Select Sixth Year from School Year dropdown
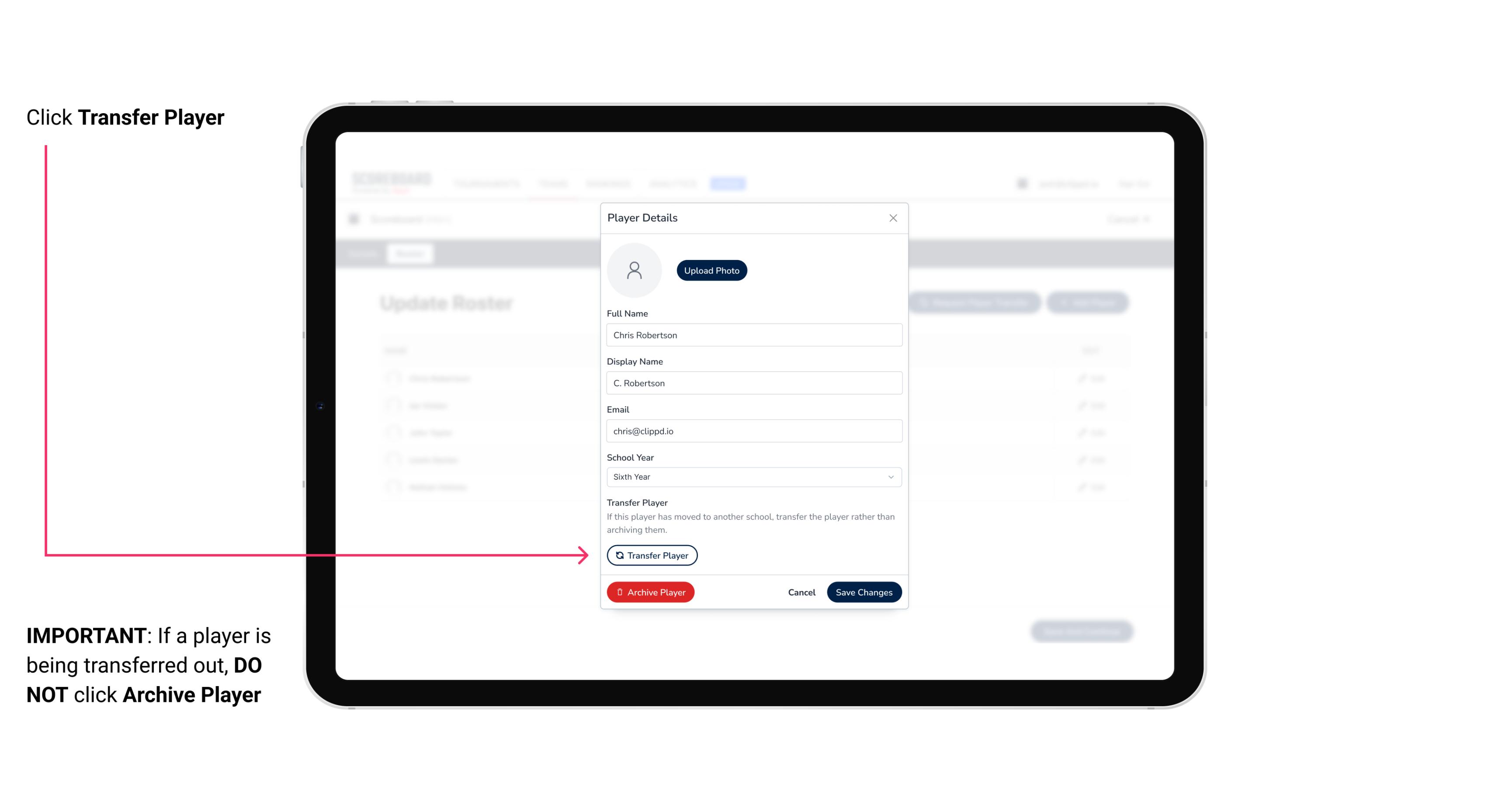The width and height of the screenshot is (1509, 812). click(752, 476)
